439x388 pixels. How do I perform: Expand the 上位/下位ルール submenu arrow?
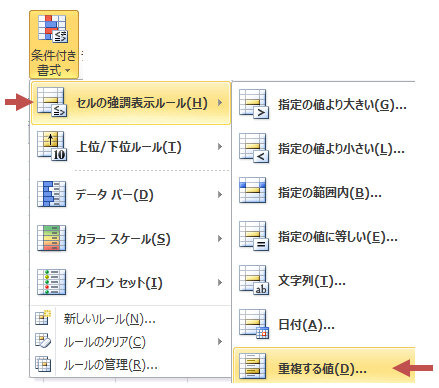pyautogui.click(x=220, y=147)
